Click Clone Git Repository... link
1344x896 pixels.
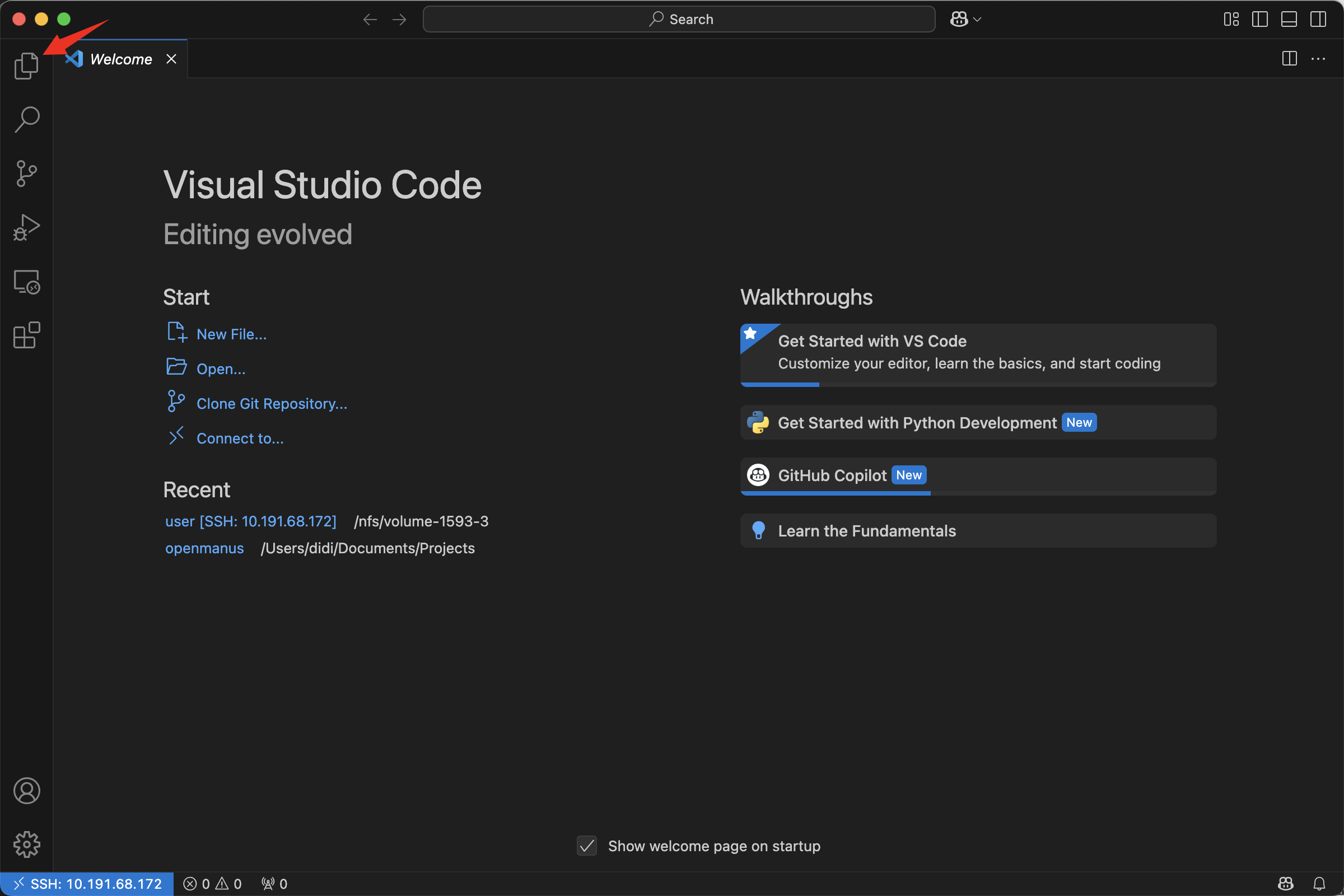[272, 403]
